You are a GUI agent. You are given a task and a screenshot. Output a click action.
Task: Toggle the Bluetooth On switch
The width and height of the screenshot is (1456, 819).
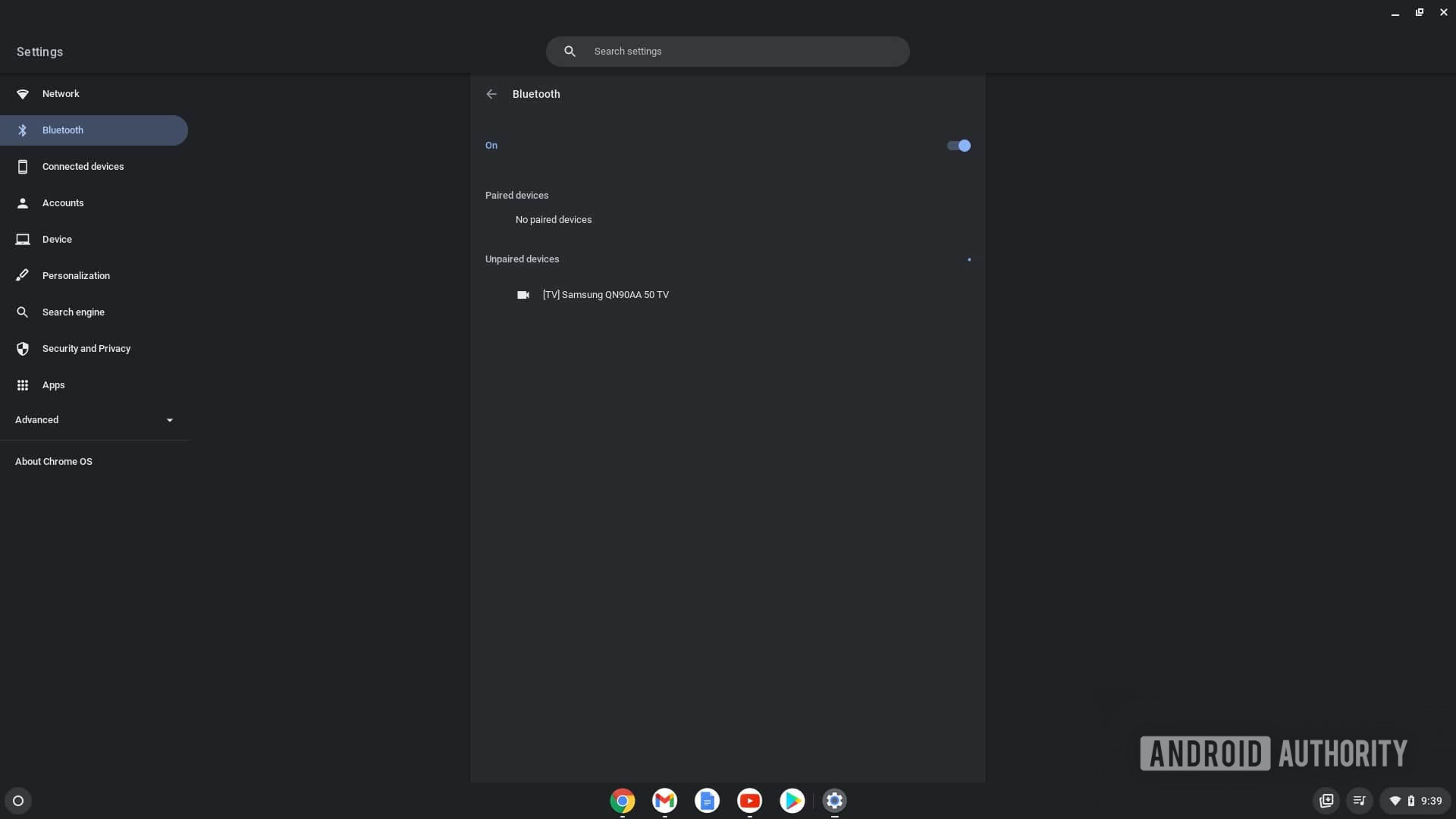[959, 146]
